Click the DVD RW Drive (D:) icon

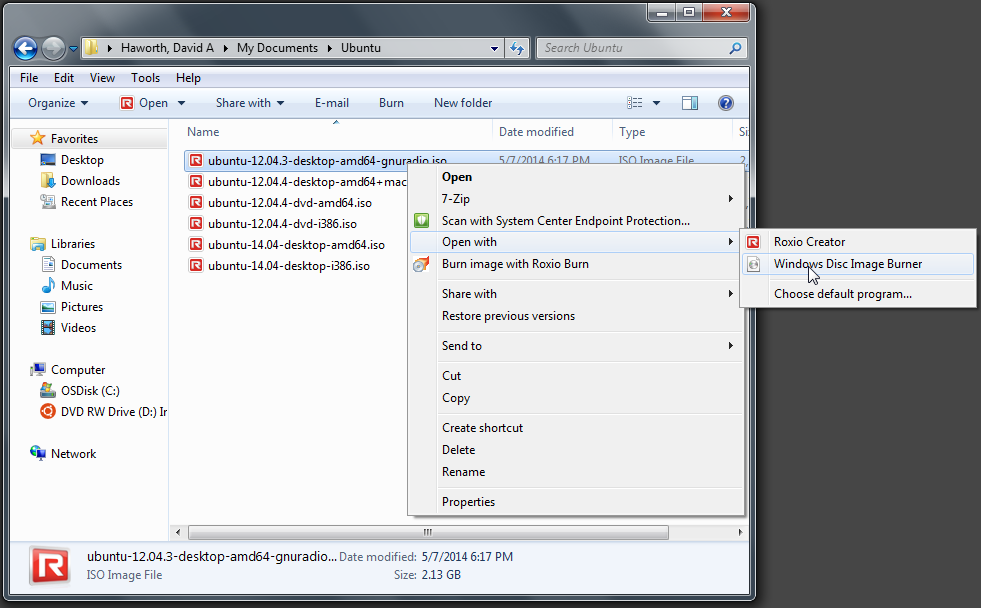pyautogui.click(x=48, y=412)
